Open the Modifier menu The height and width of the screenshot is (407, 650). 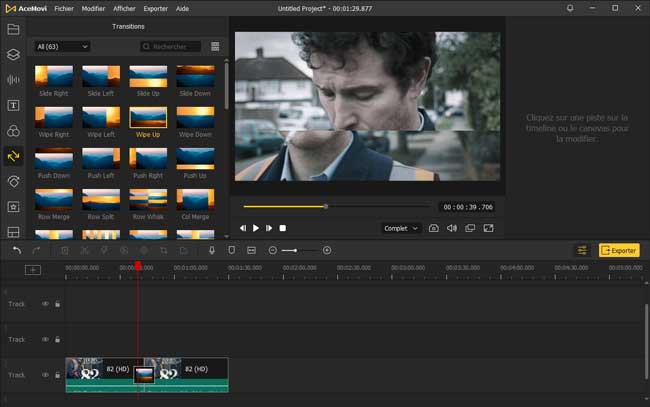point(93,8)
